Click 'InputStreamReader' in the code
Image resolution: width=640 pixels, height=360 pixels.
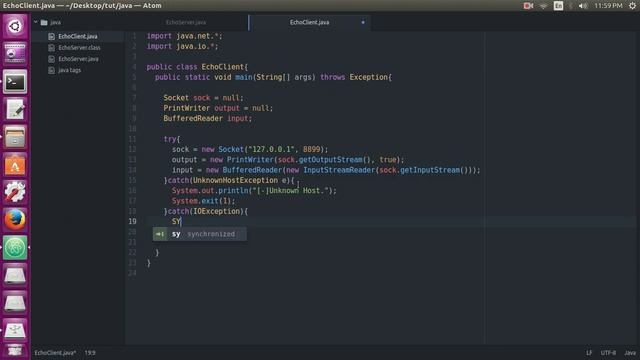[339, 170]
